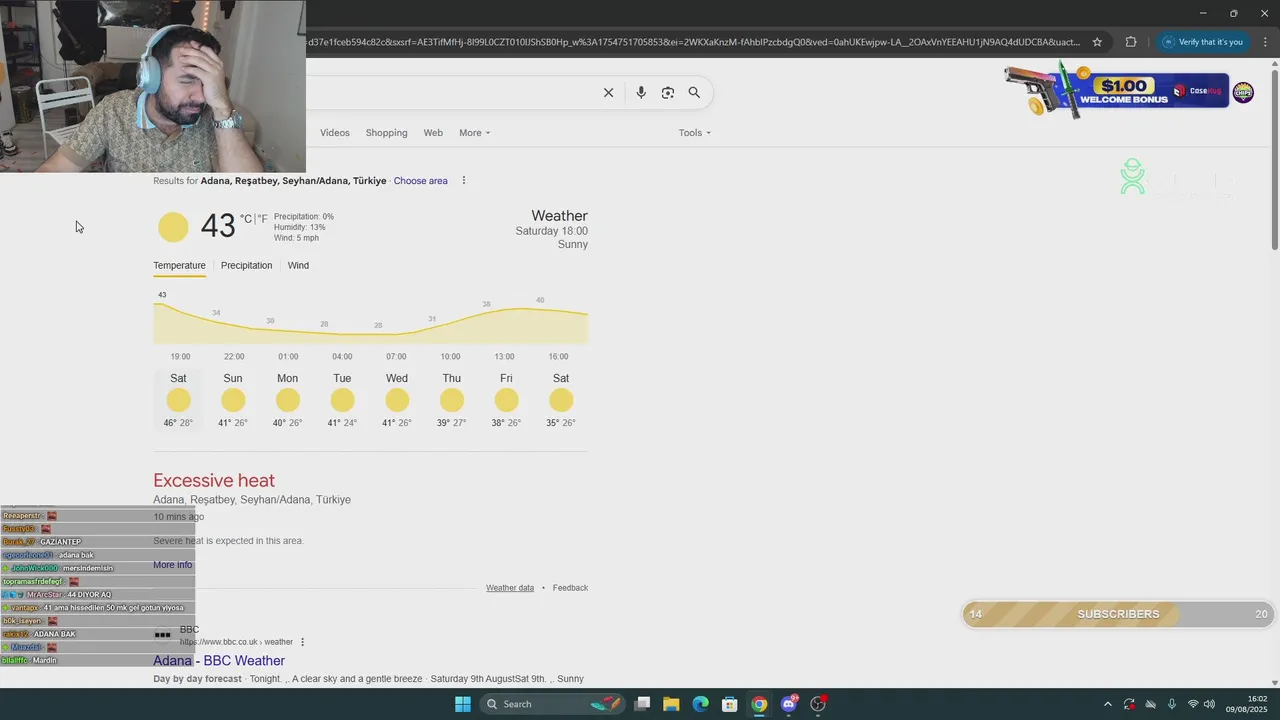This screenshot has height=720, width=1280.
Task: Open Task View in the taskbar
Action: click(642, 704)
